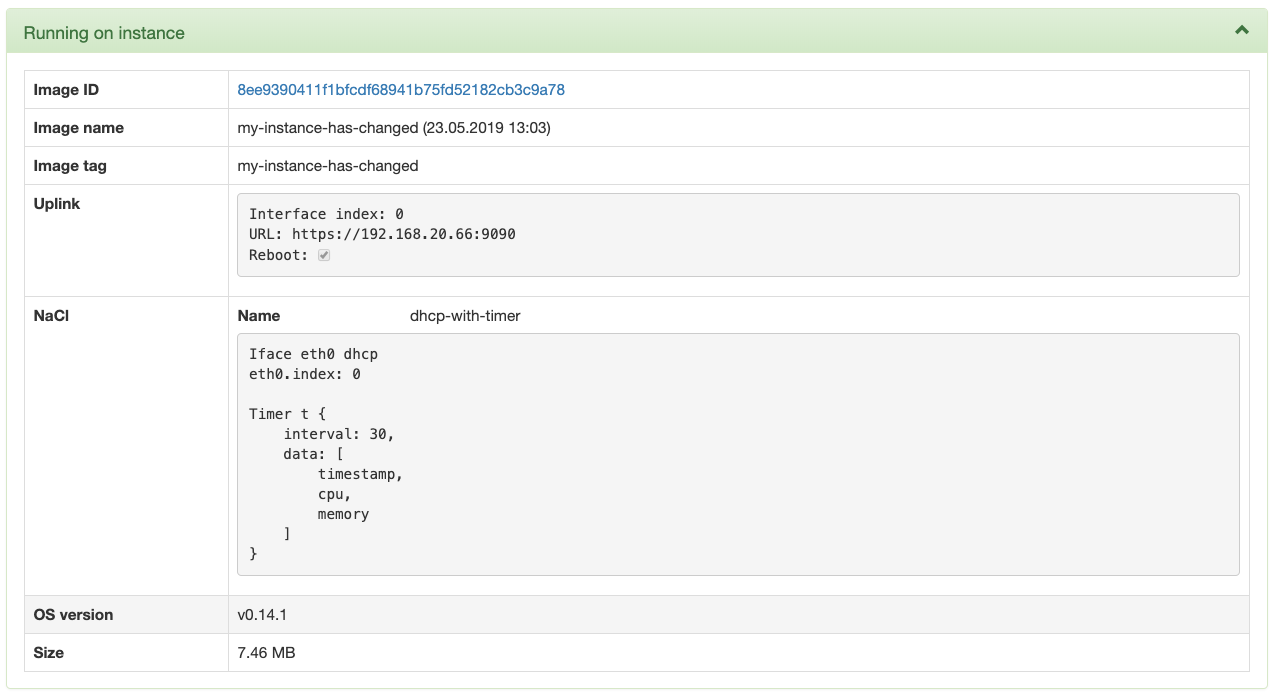Click the interval: 30, code line
The width and height of the screenshot is (1275, 697).
[339, 434]
